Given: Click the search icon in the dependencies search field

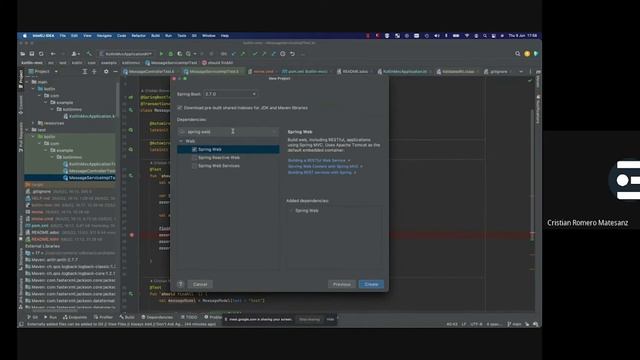Looking at the screenshot, I should 182,132.
